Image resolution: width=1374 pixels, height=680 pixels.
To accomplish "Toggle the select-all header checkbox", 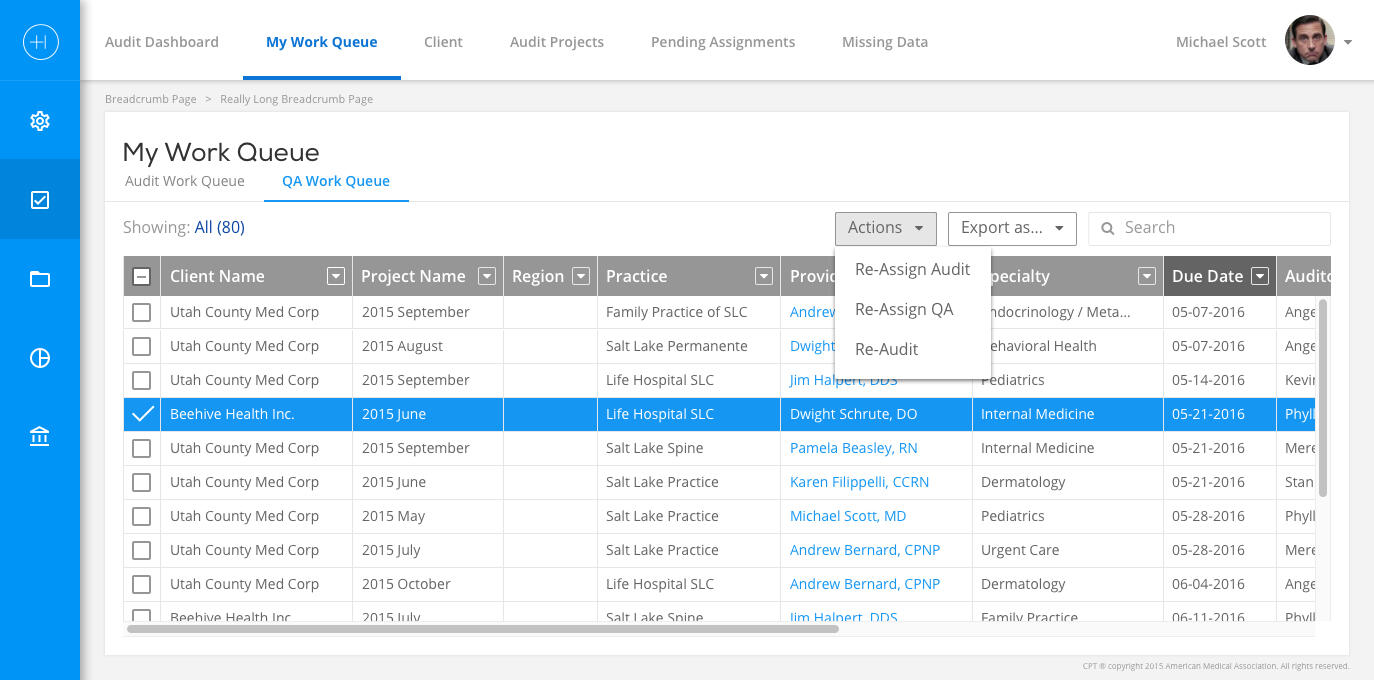I will pyautogui.click(x=142, y=277).
